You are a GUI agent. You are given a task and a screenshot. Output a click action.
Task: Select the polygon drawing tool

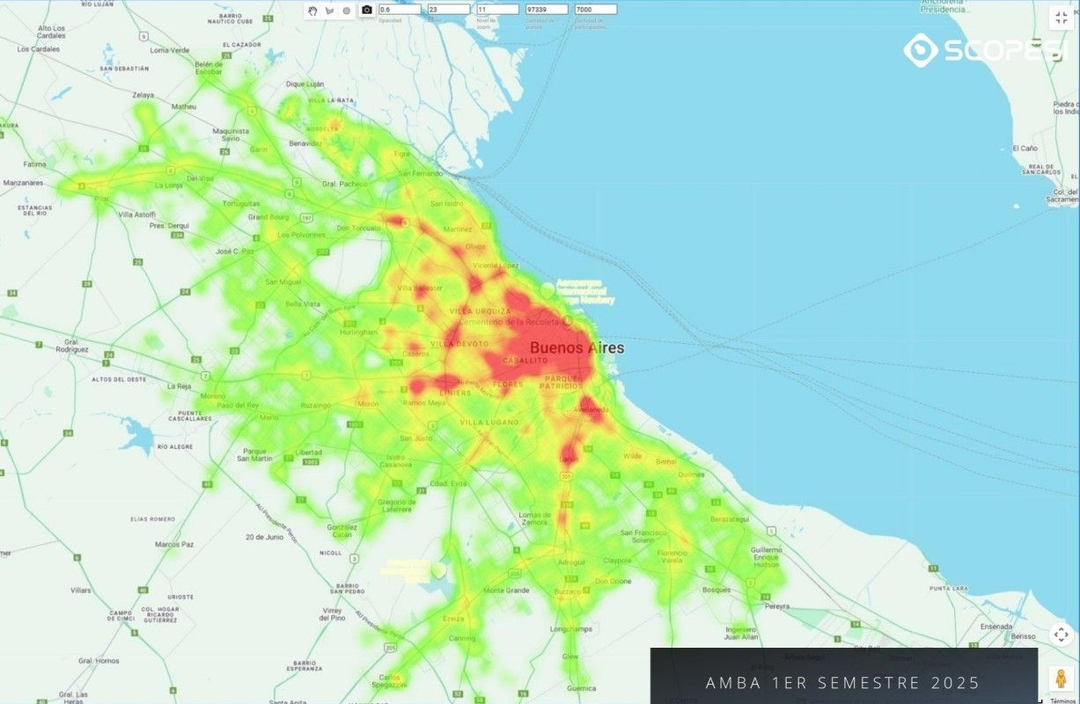click(x=329, y=9)
